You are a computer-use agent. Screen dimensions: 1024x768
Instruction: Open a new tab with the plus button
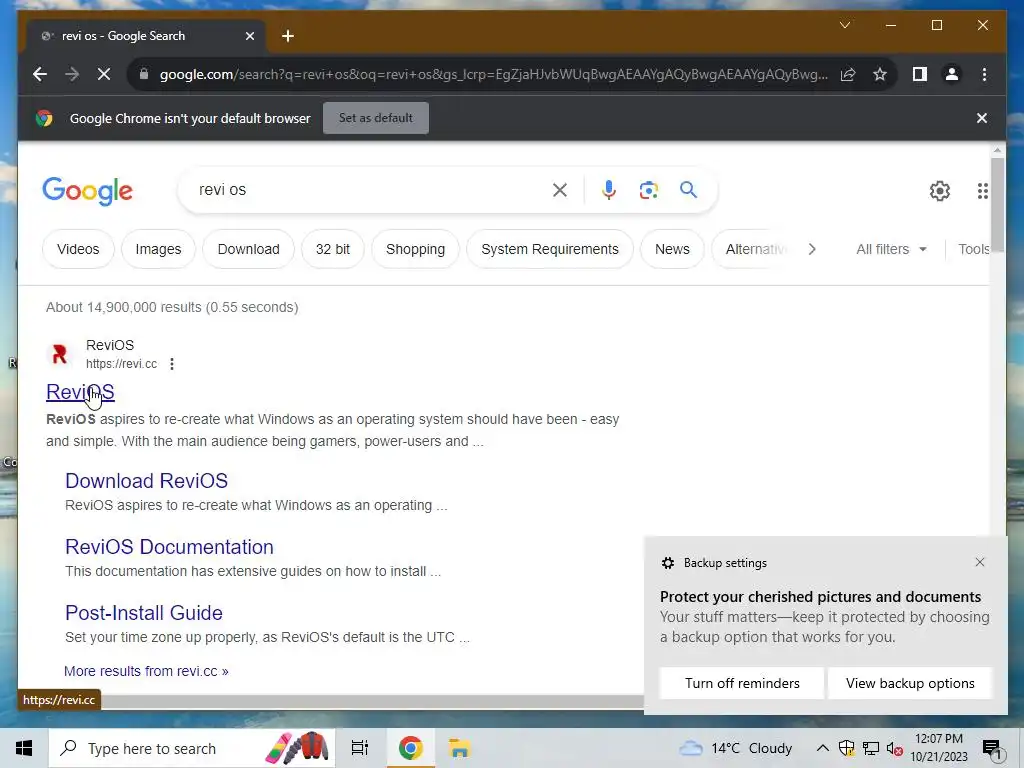(x=287, y=36)
